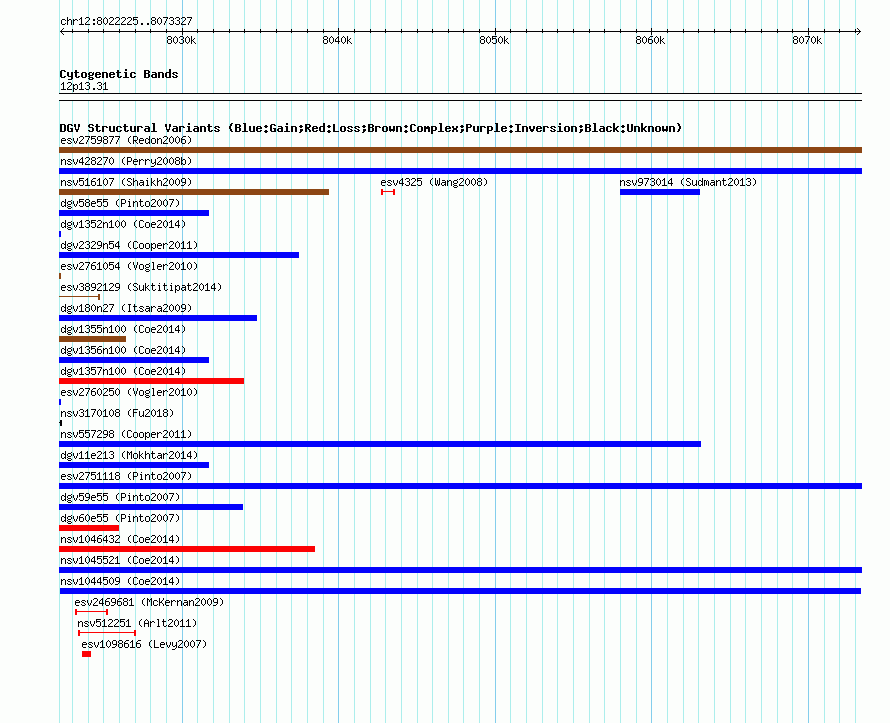
Task: Click the Cytogenetic Bands track title
Action: pyautogui.click(x=119, y=74)
